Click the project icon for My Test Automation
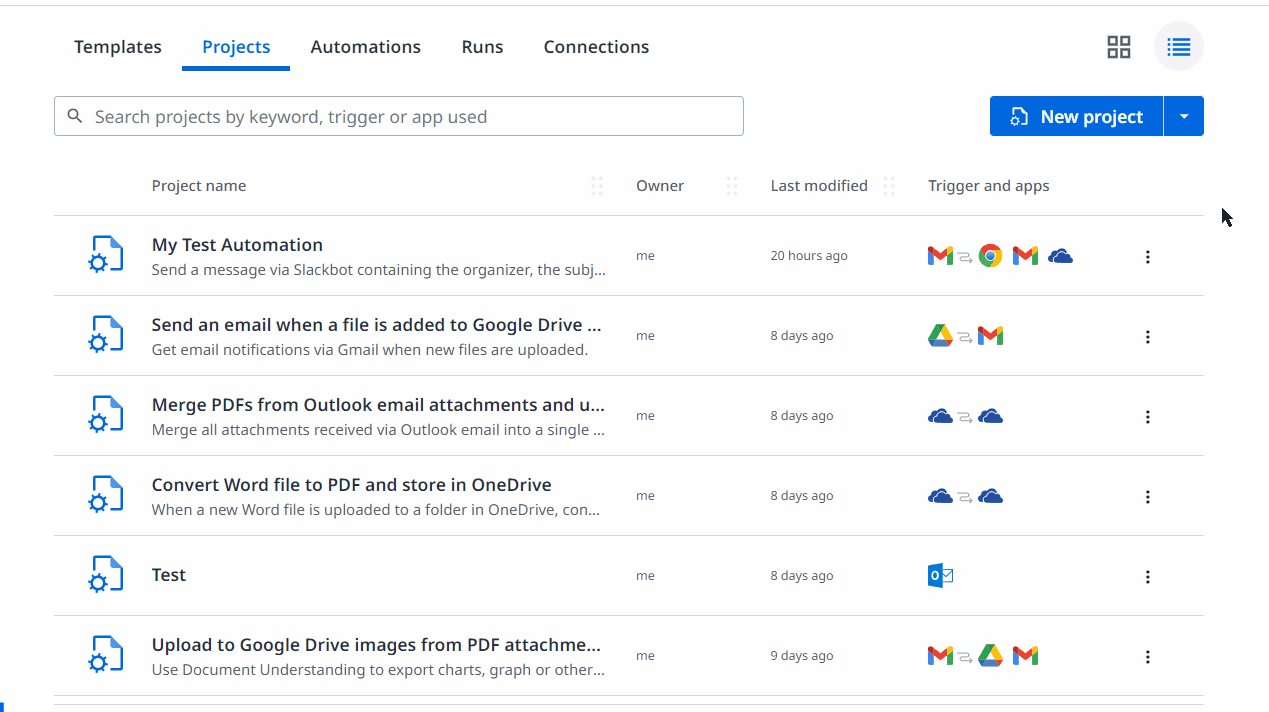The image size is (1269, 712). coord(106,255)
